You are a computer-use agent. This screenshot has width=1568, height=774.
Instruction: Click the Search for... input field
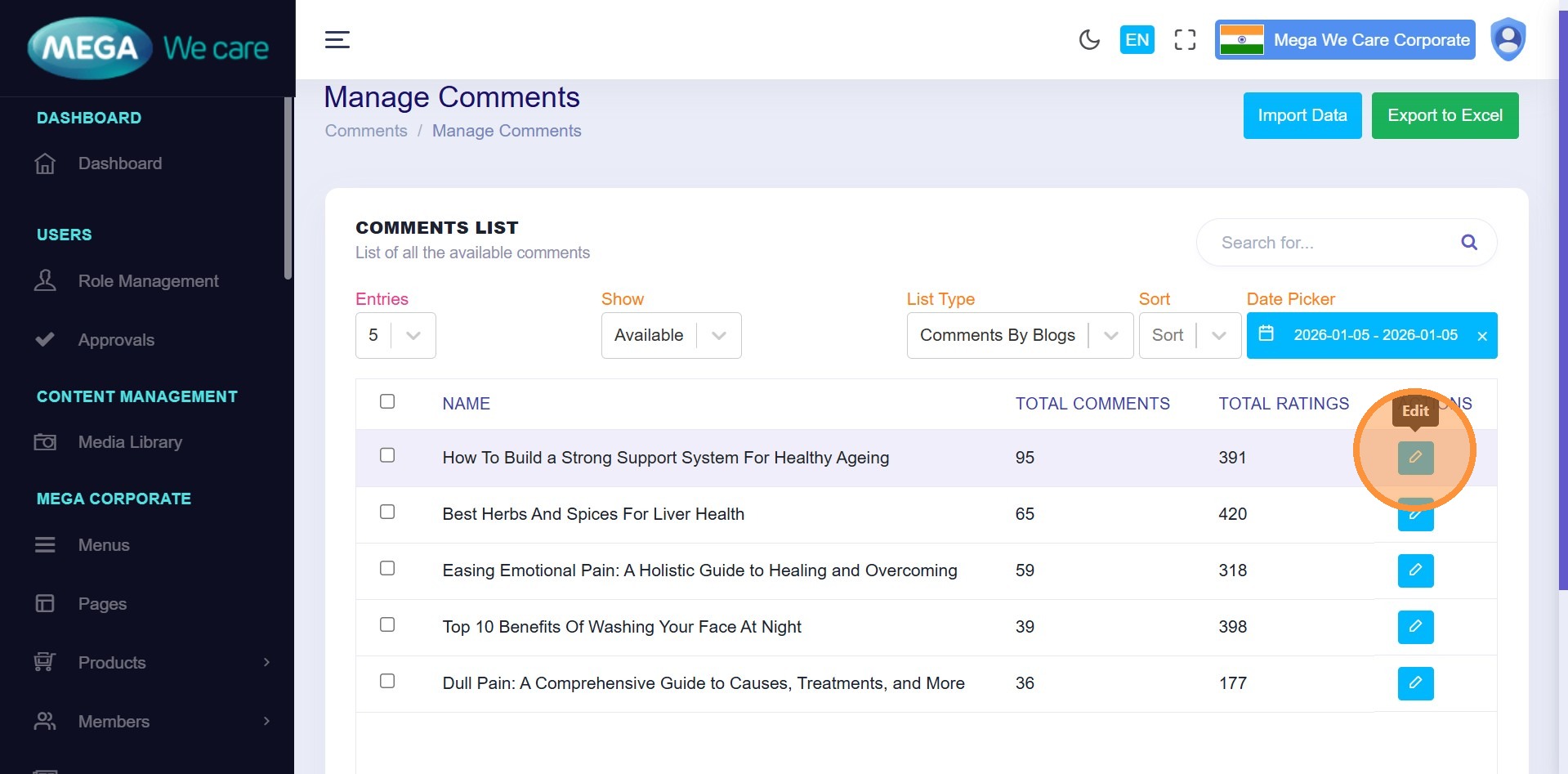pyautogui.click(x=1332, y=243)
